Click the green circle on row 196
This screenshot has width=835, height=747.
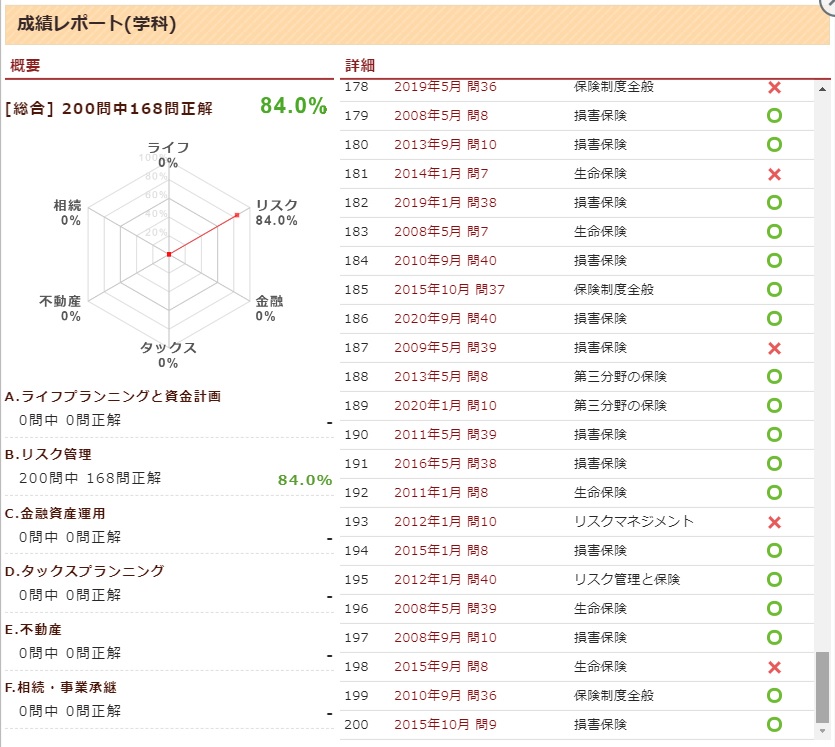tap(774, 609)
